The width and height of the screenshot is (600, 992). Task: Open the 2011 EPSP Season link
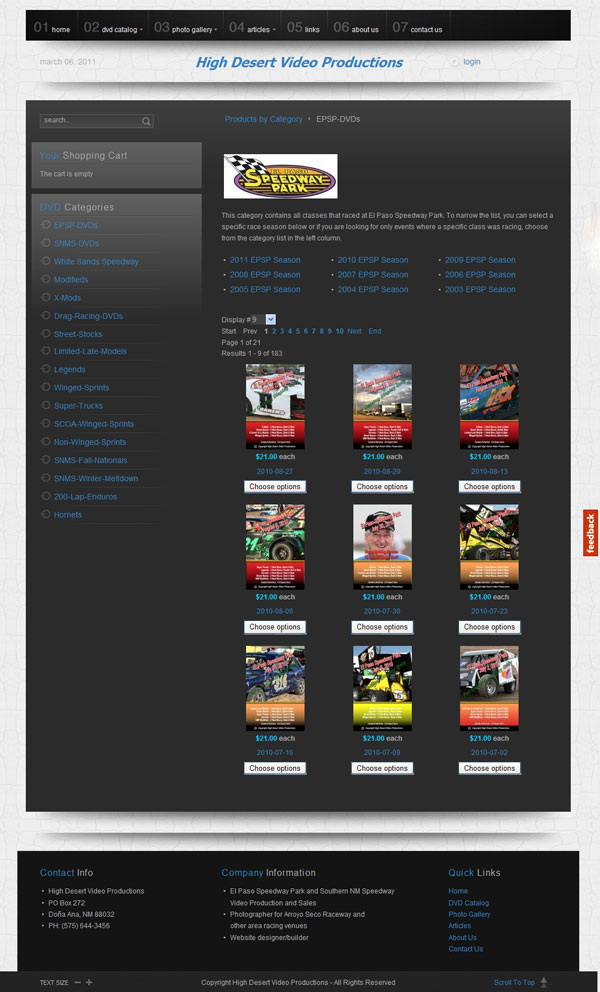pyautogui.click(x=265, y=260)
